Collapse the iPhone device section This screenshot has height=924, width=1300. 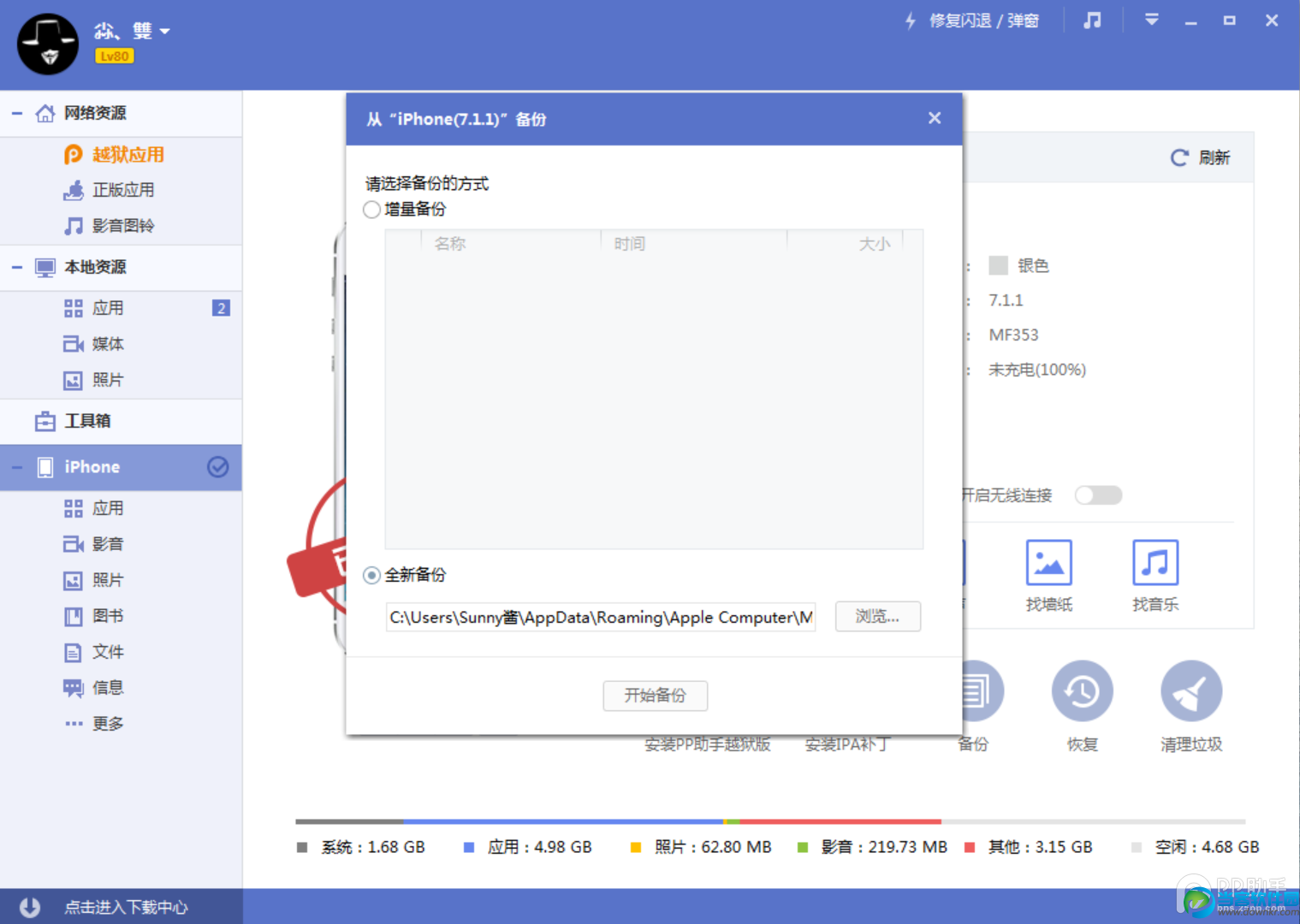coord(16,467)
